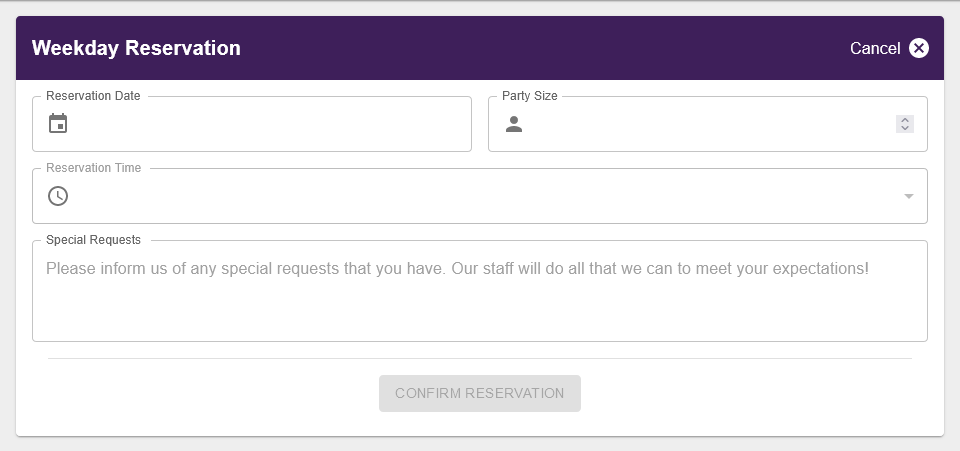Viewport: 960px width, 451px height.
Task: Click the circled X close icon
Action: tap(919, 48)
